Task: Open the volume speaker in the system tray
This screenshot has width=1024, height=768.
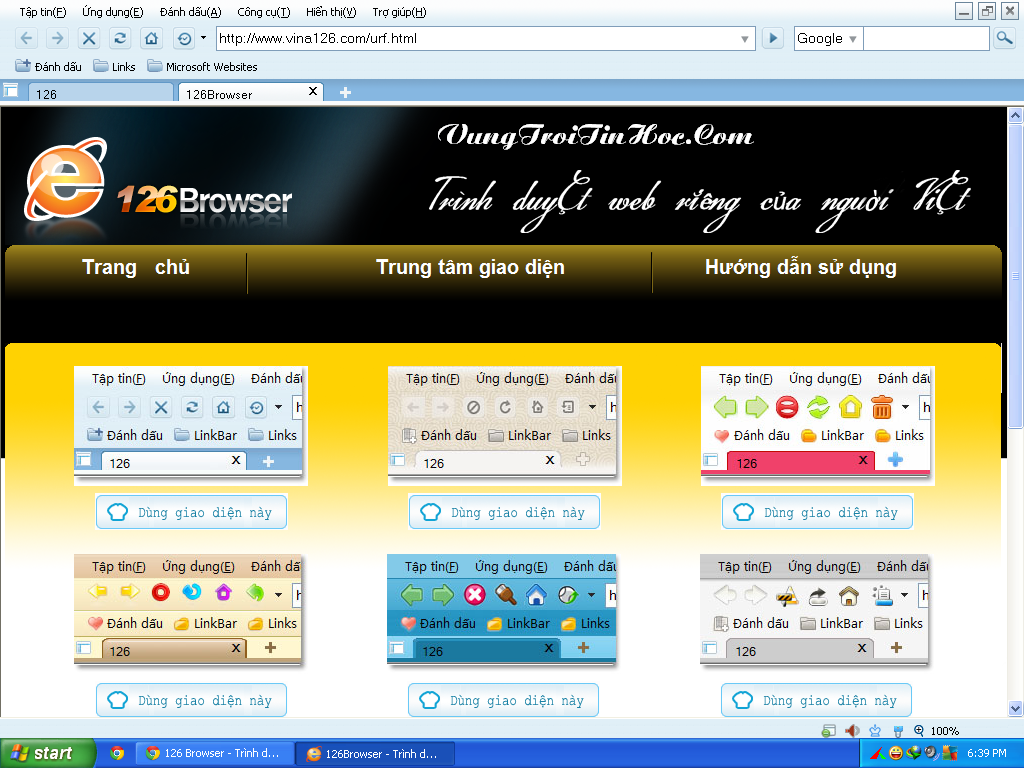Action: [931, 753]
